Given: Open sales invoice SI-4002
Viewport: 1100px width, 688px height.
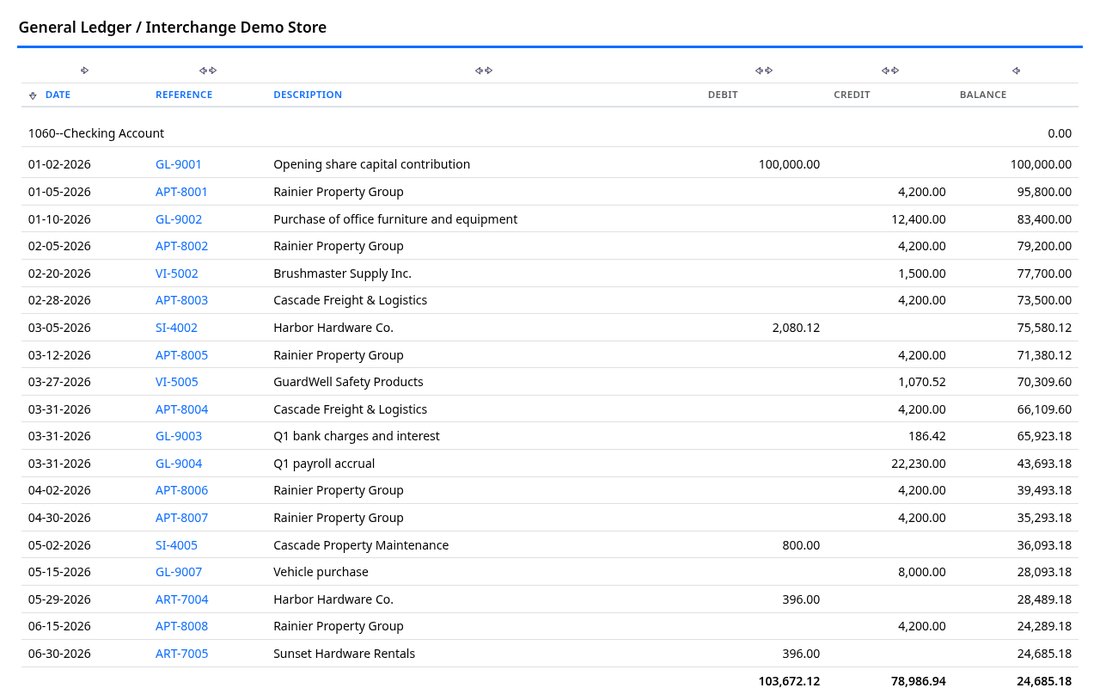Looking at the screenshot, I should 176,328.
